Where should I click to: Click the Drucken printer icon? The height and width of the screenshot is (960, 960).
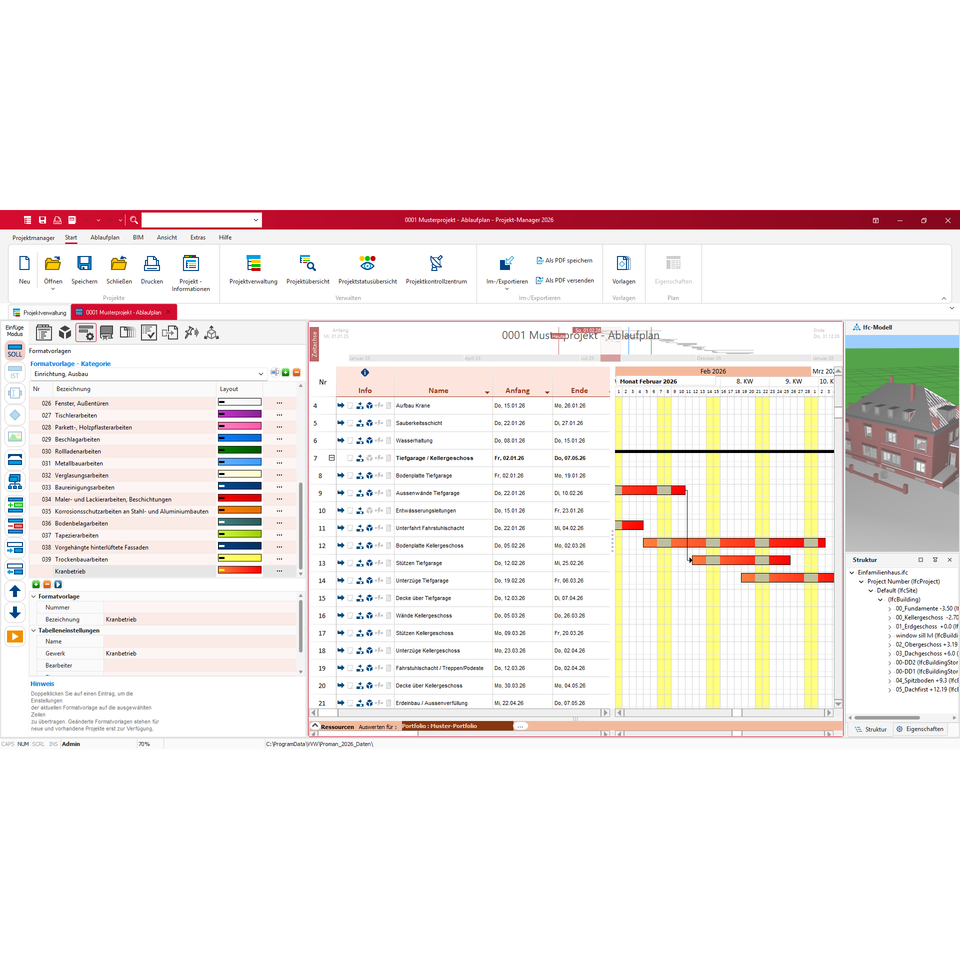click(x=152, y=264)
